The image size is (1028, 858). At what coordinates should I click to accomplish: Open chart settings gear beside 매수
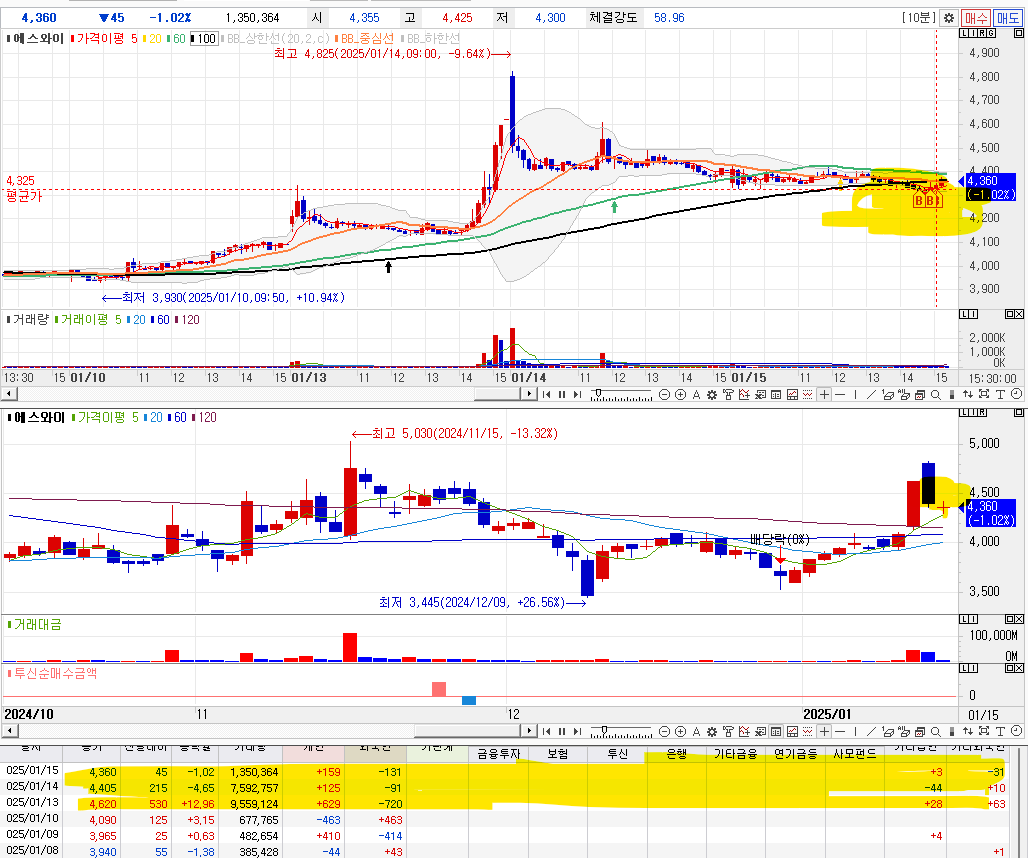tap(949, 18)
